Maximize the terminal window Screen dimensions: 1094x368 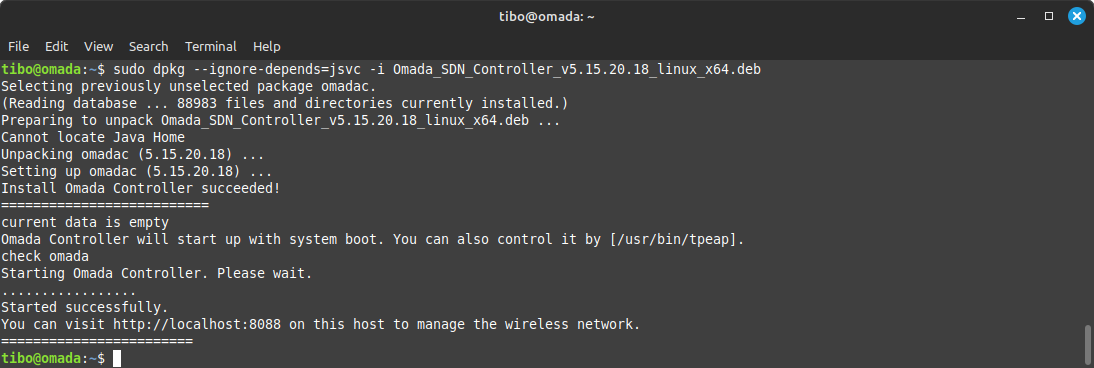click(1049, 16)
